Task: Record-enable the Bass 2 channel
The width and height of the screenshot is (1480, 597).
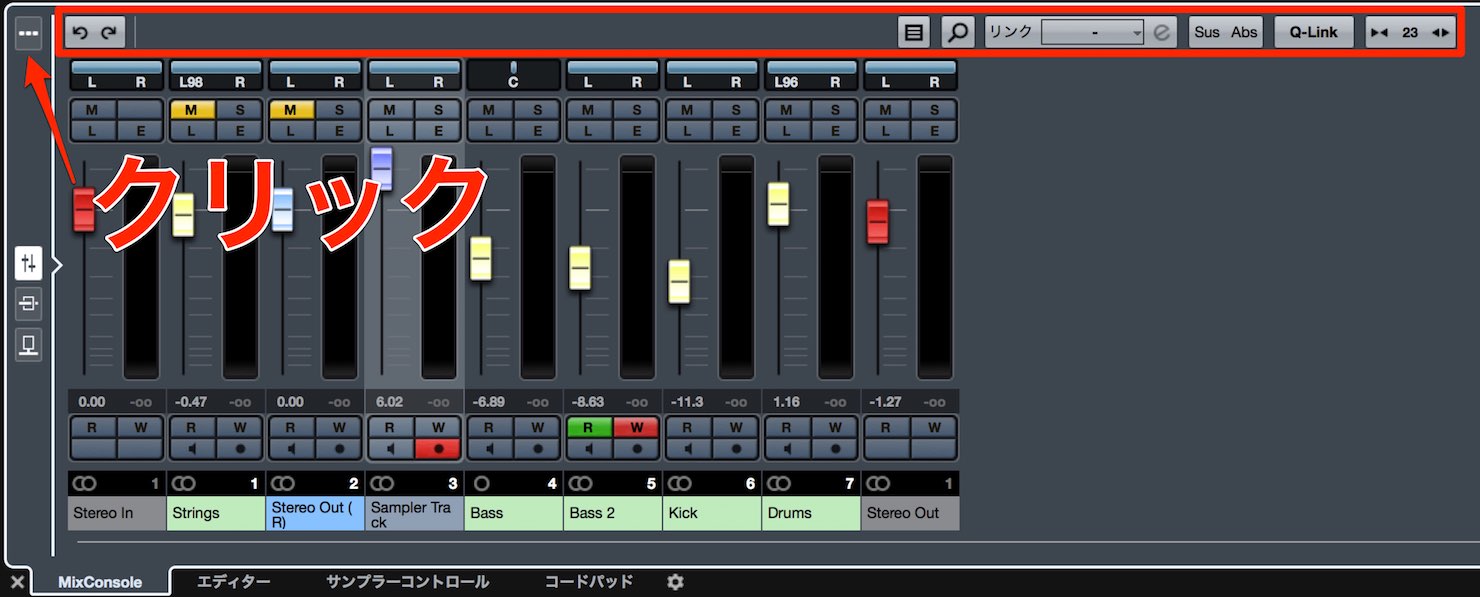Action: click(636, 449)
